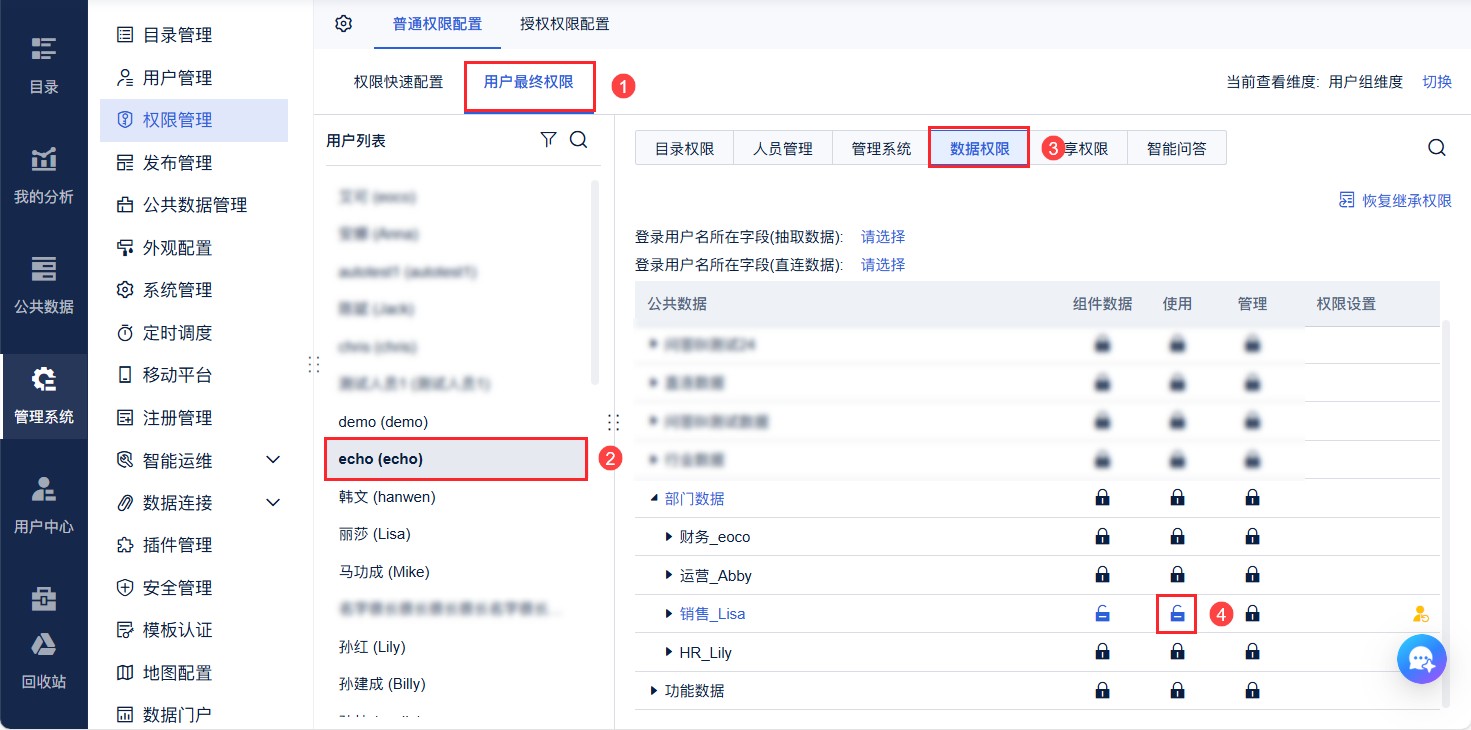Expand the 智能运维 submenu chevron
Screen dimensions: 1471x730
click(x=273, y=460)
